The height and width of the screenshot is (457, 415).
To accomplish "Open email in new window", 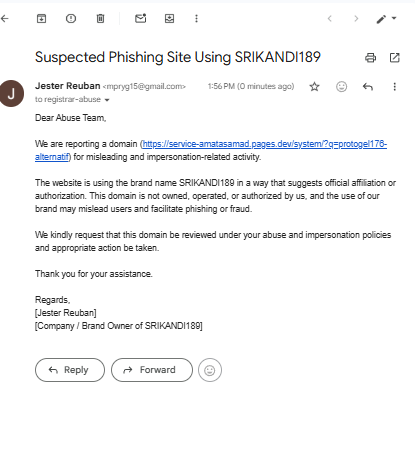I will (x=395, y=58).
